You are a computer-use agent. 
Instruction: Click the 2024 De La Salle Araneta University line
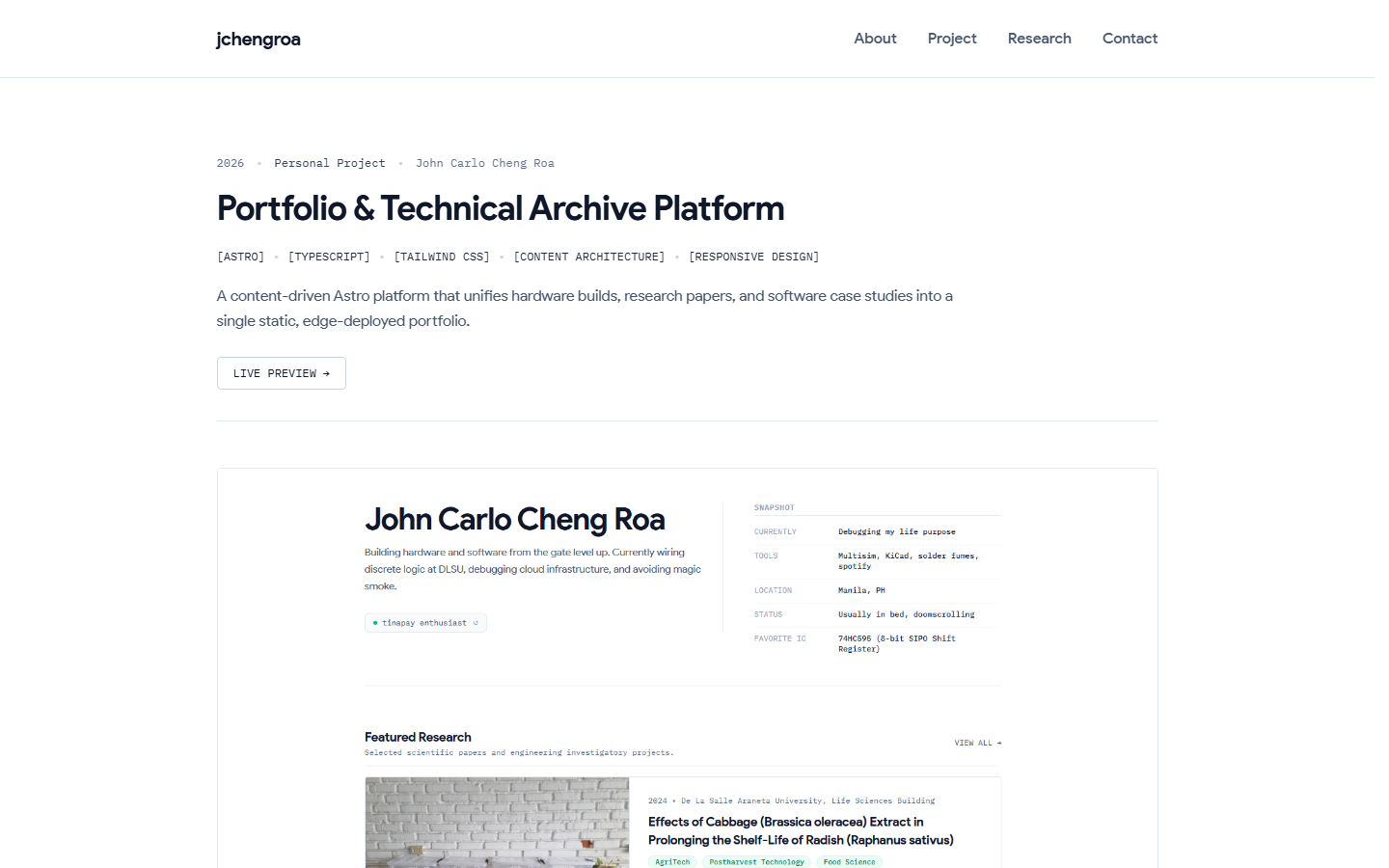(x=792, y=800)
